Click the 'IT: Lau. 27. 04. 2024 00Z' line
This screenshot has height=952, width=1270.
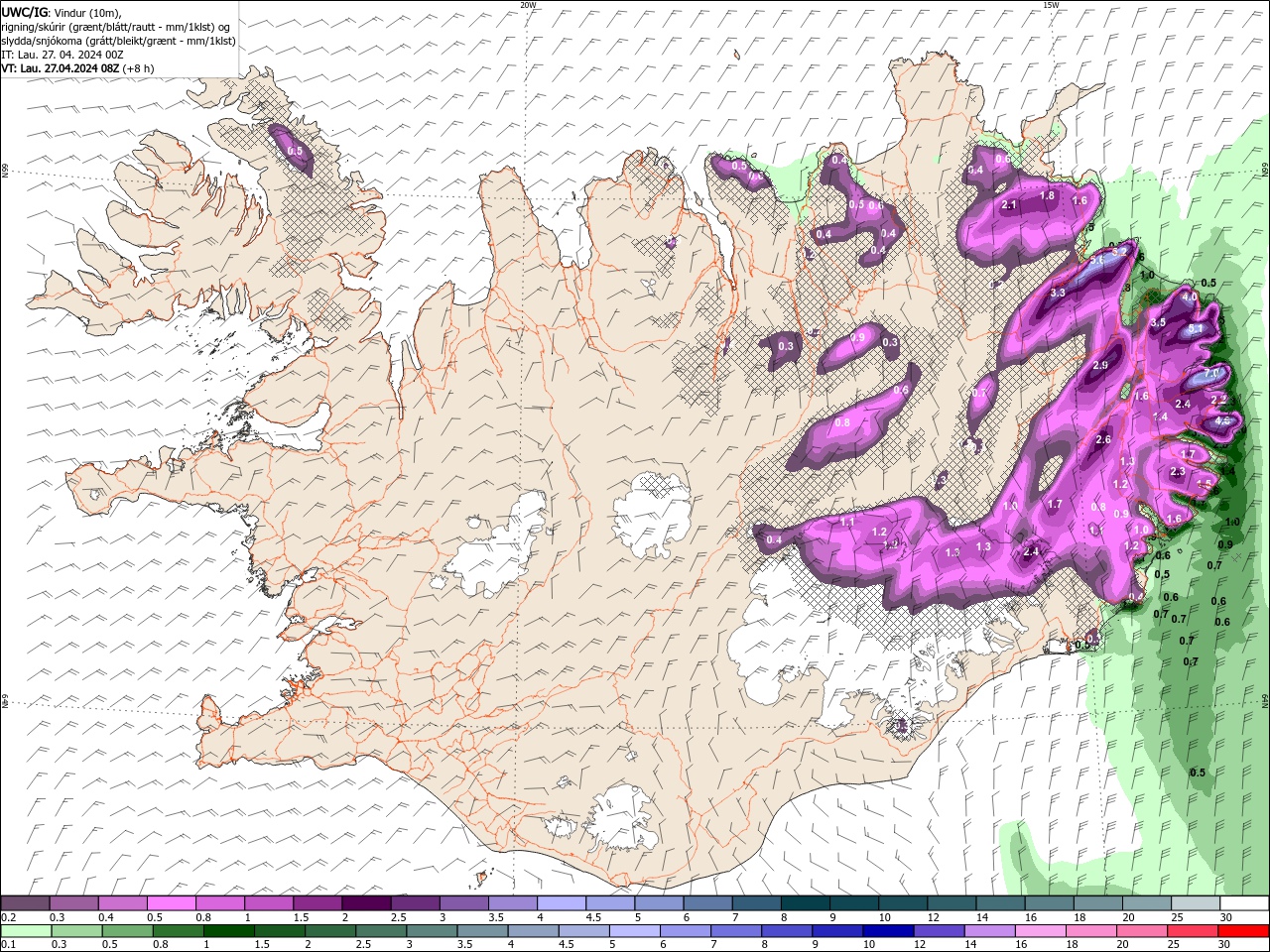pos(63,55)
